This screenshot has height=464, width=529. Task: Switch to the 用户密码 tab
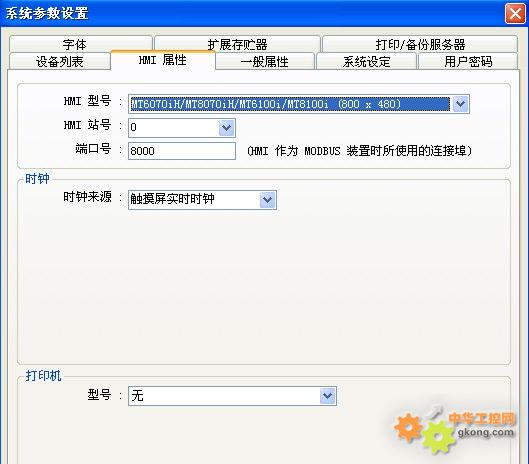(x=468, y=61)
